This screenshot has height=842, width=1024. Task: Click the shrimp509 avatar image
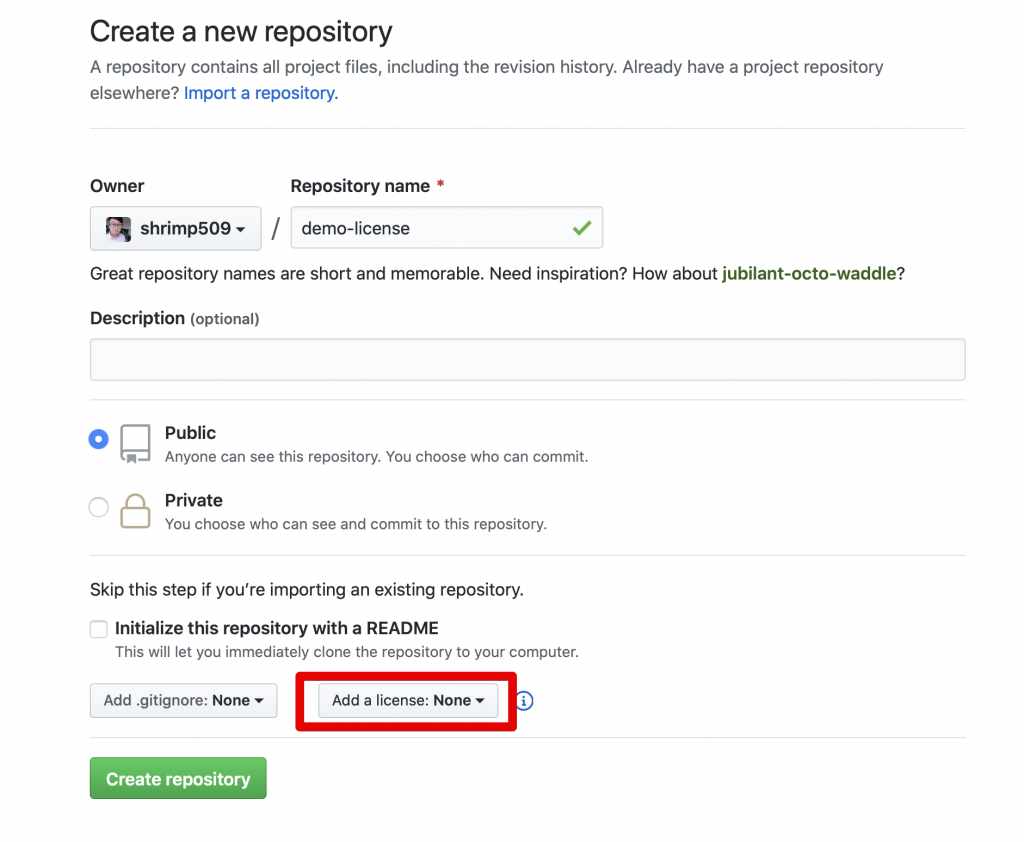point(118,229)
